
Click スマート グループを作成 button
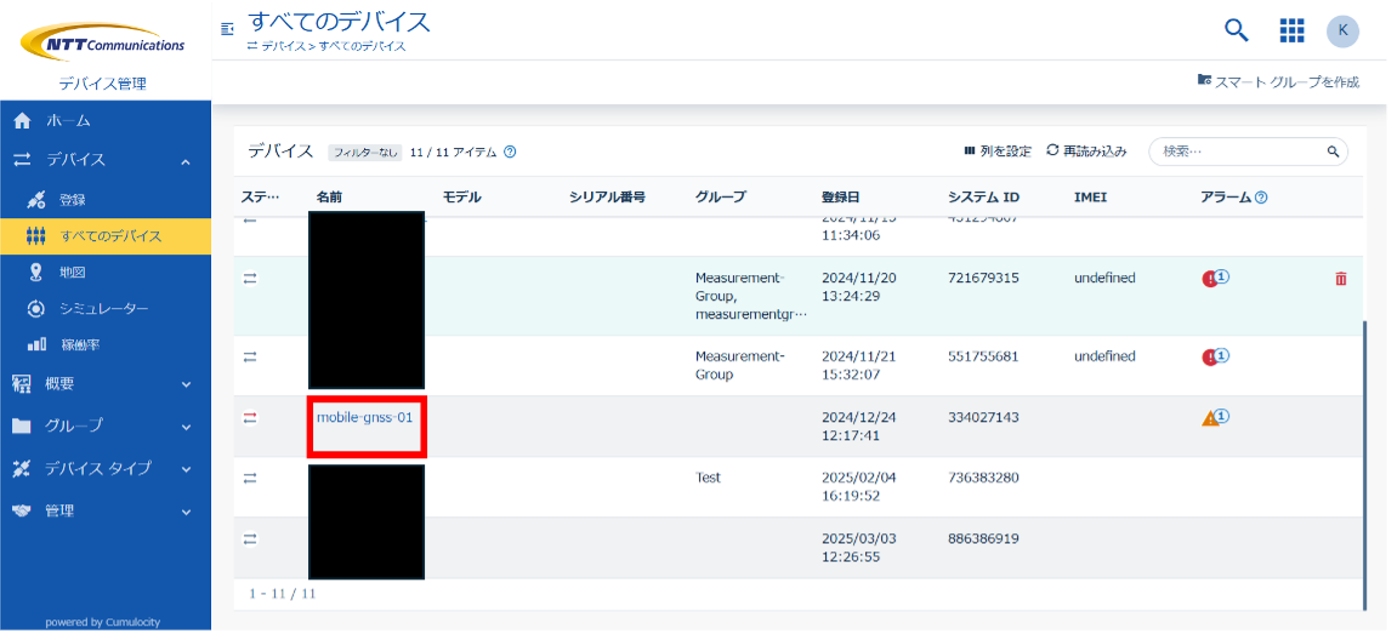coord(1278,82)
